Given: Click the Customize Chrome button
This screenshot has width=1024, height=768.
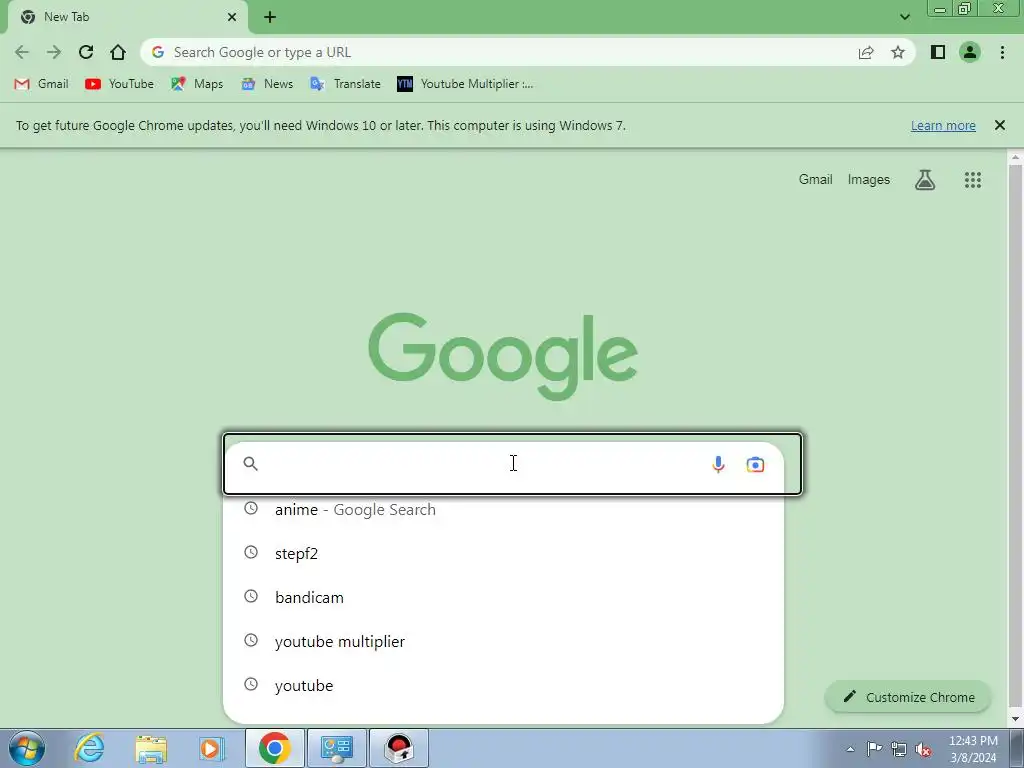Looking at the screenshot, I should point(908,697).
